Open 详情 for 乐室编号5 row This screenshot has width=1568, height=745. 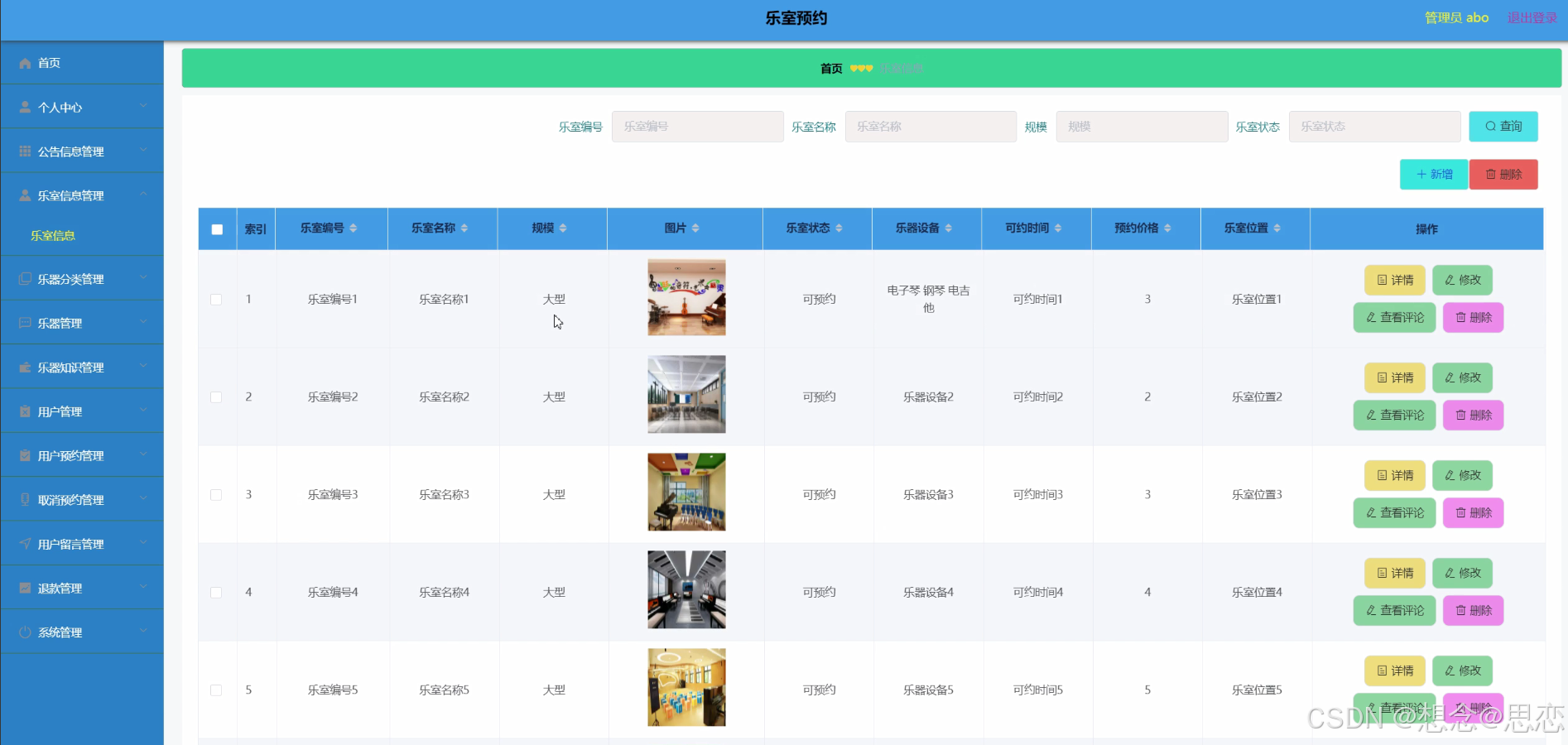coord(1395,670)
